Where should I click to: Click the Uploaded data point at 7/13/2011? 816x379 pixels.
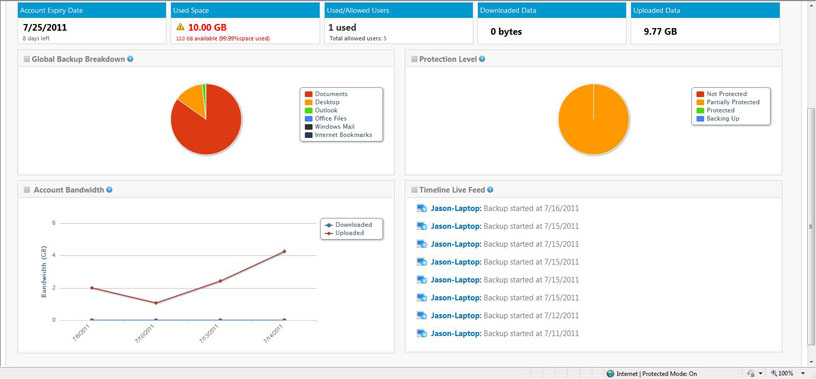220,281
